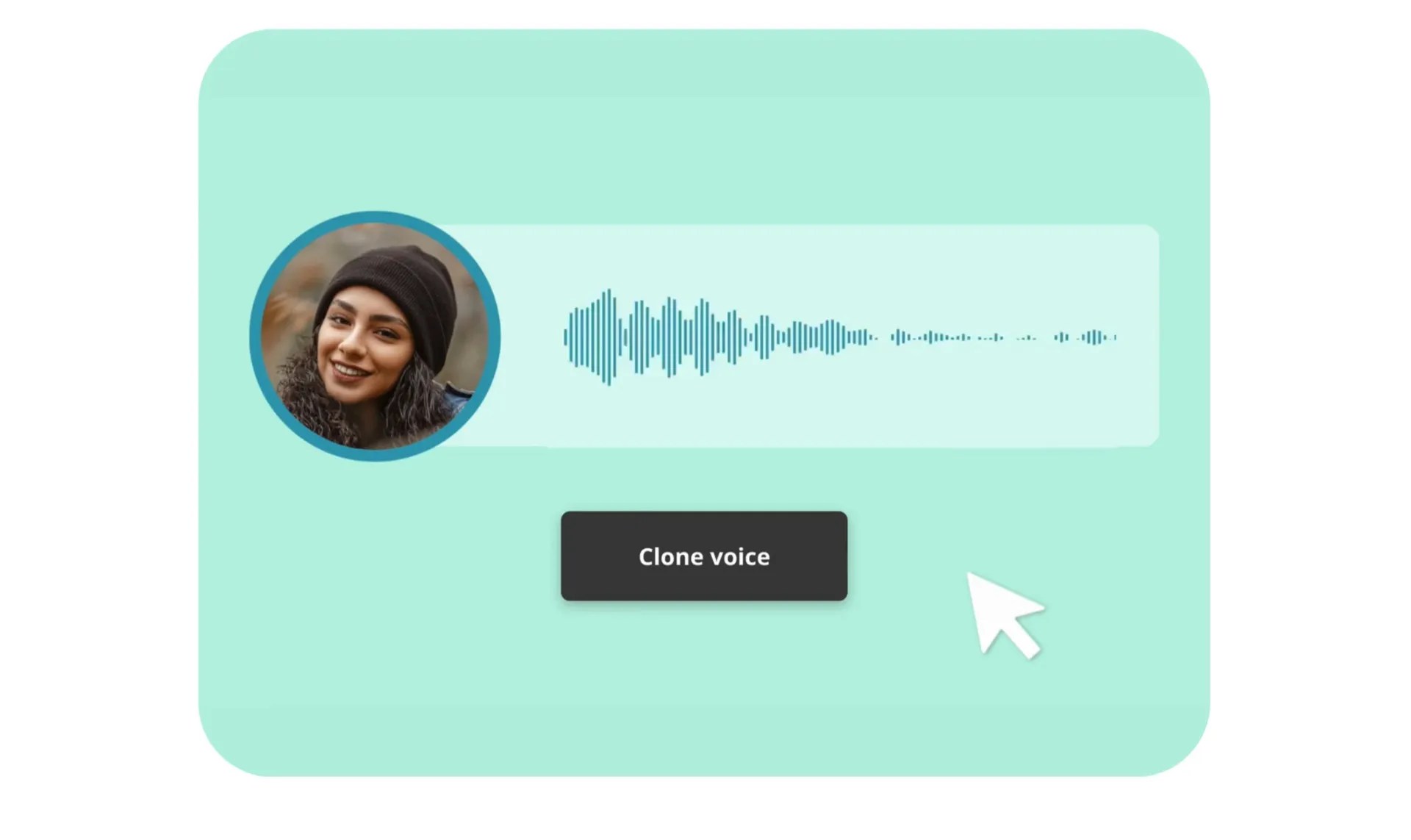Click the word "Clone" on the dark button

(670, 556)
